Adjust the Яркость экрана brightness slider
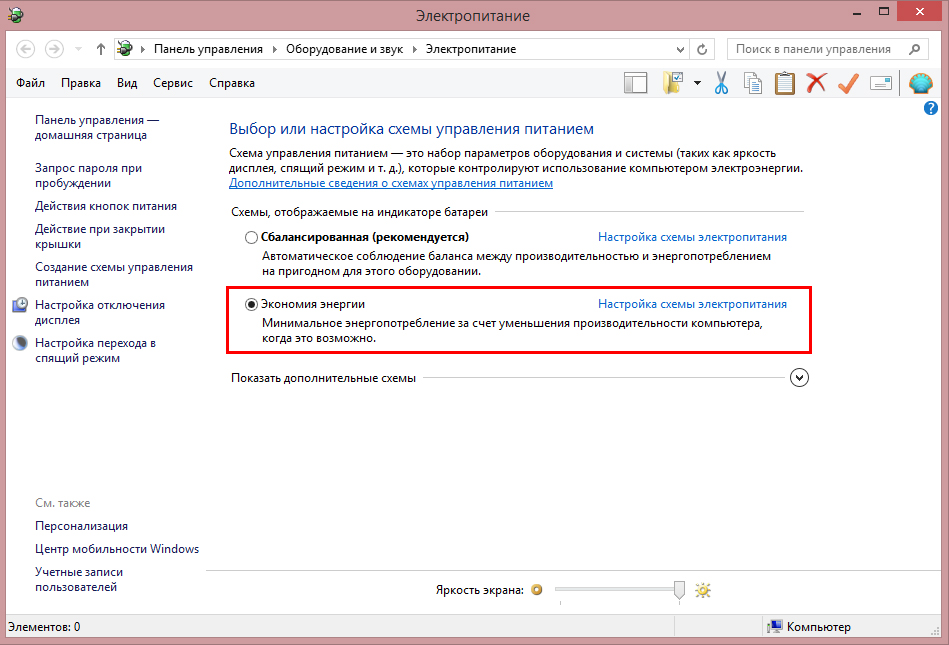This screenshot has height=645, width=949. click(679, 590)
